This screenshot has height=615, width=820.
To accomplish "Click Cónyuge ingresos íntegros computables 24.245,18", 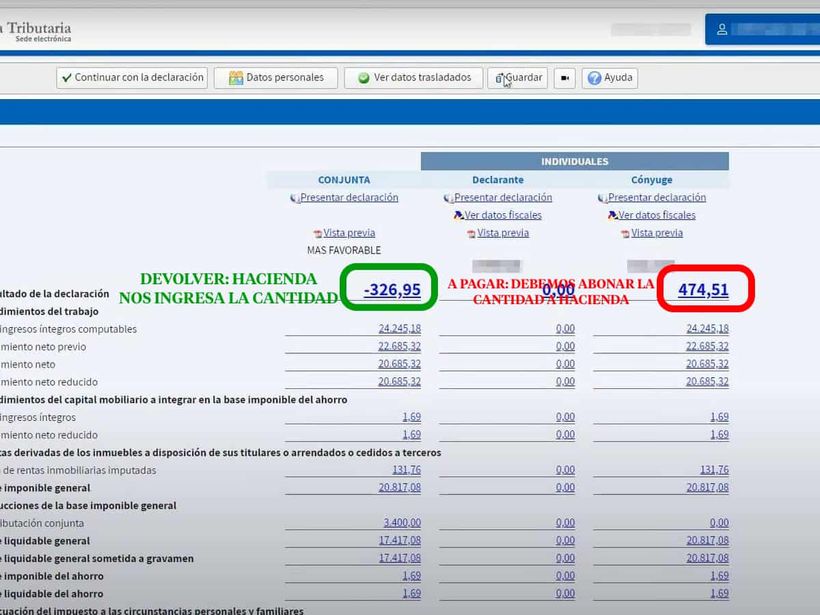I will (708, 328).
